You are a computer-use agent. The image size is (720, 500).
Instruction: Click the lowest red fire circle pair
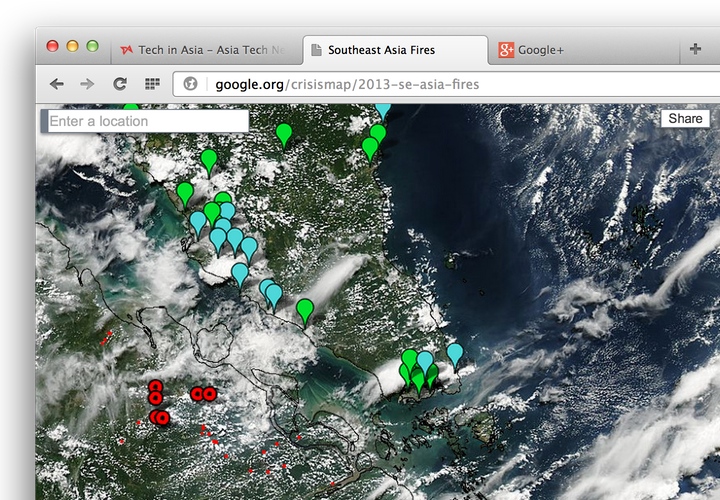point(159,417)
